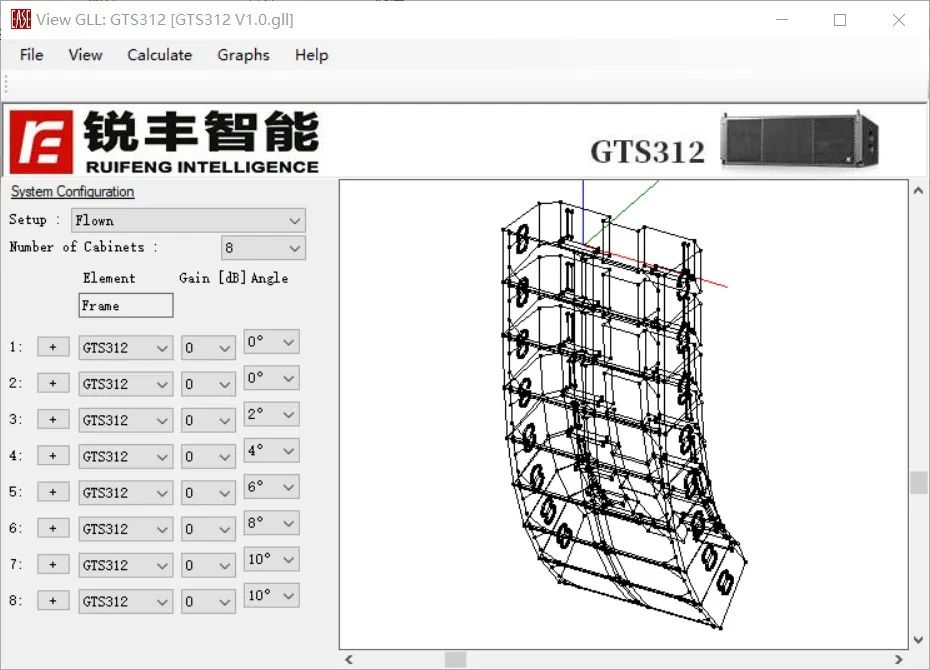Open the element type dropdown for cabinet 5
This screenshot has height=670, width=930.
tap(126, 493)
